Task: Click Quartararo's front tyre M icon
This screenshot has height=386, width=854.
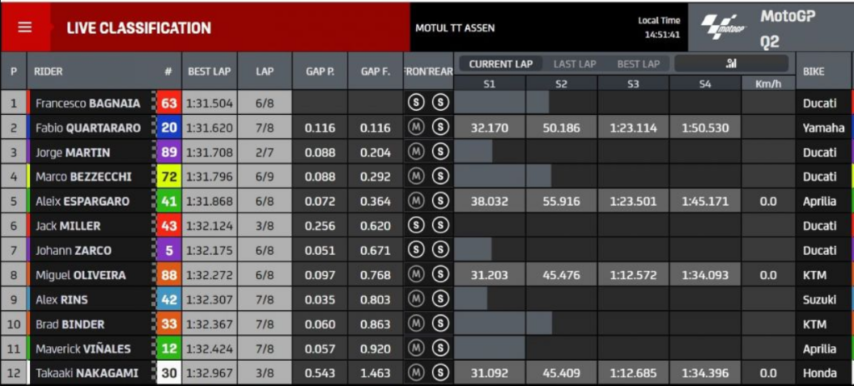Action: coord(416,127)
